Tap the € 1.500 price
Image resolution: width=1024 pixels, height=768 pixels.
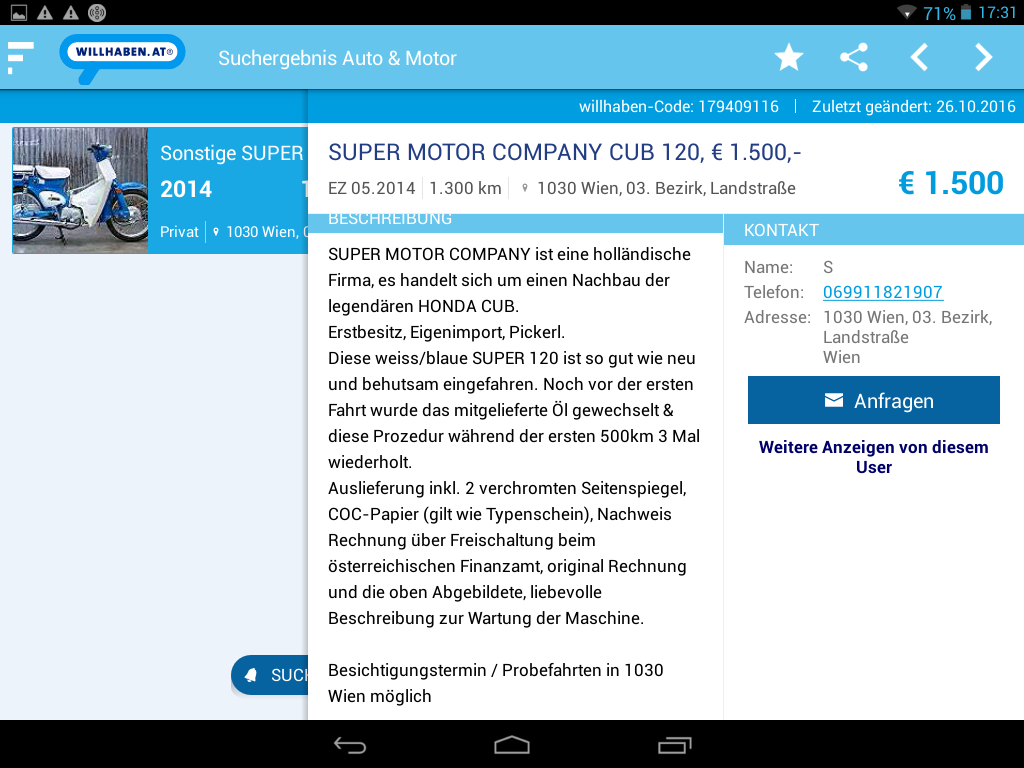[x=949, y=183]
